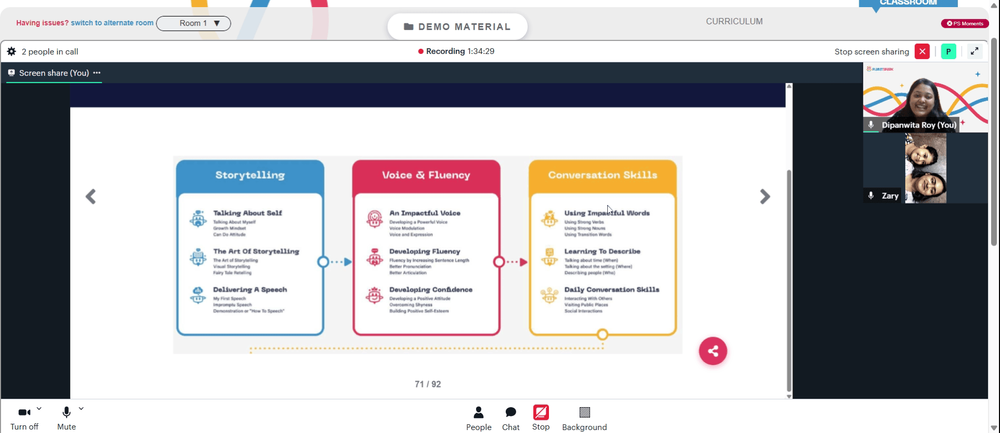Click the Storytelling card header
Screen dimensions: 1000x433
(250, 175)
